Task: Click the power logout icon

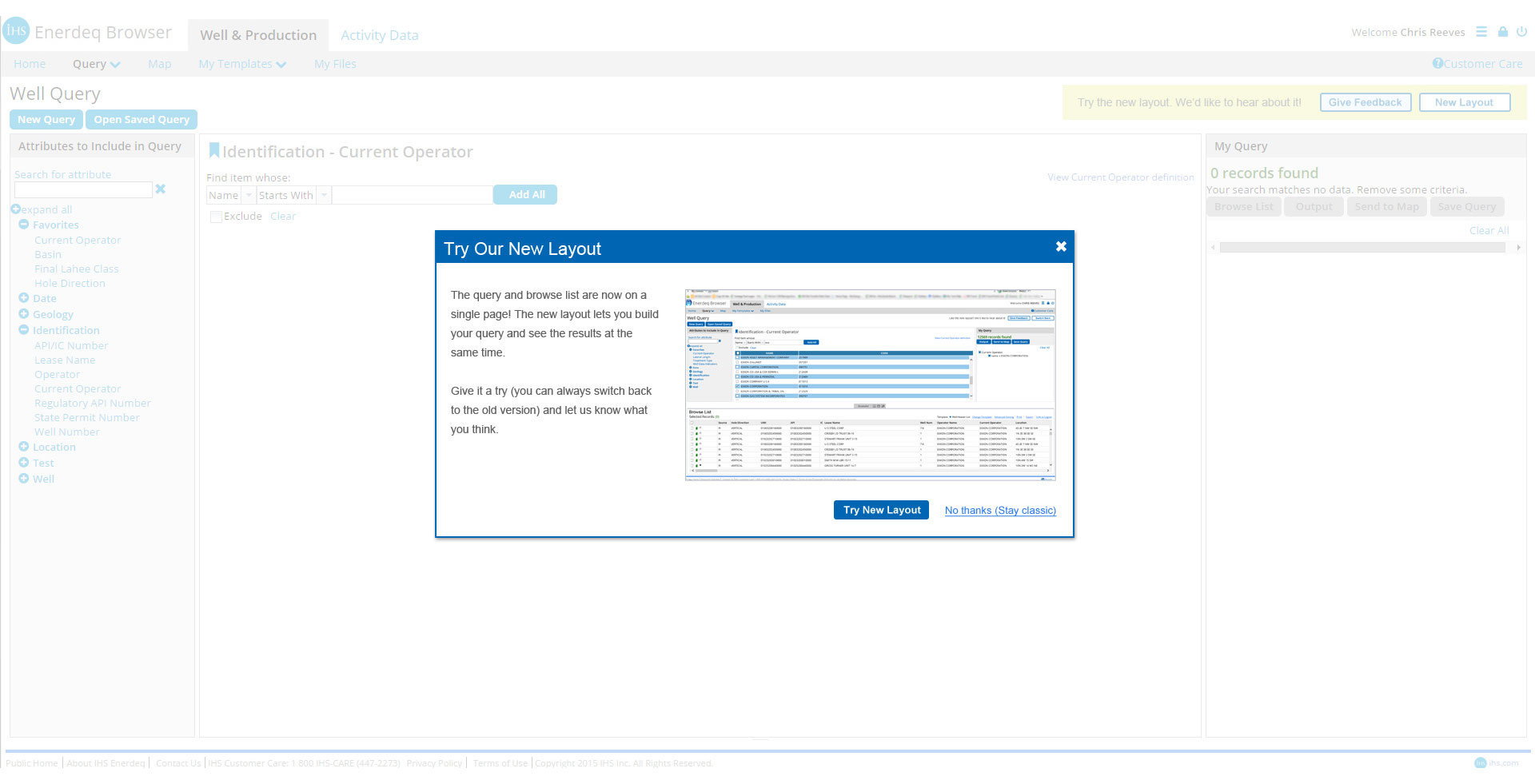Action: coord(1522,32)
